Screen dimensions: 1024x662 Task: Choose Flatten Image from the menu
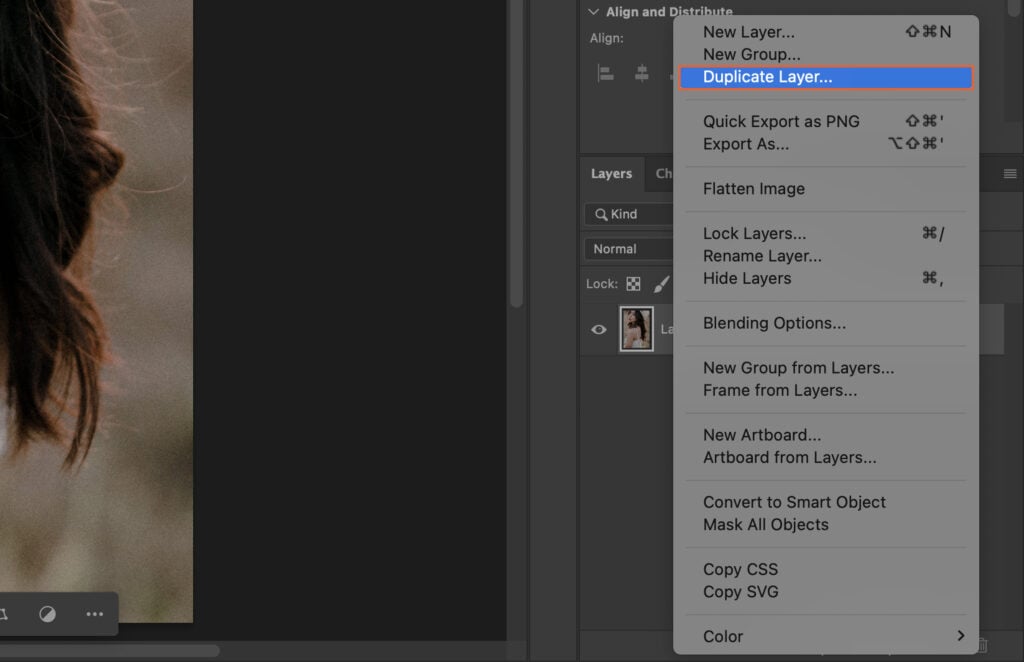753,188
